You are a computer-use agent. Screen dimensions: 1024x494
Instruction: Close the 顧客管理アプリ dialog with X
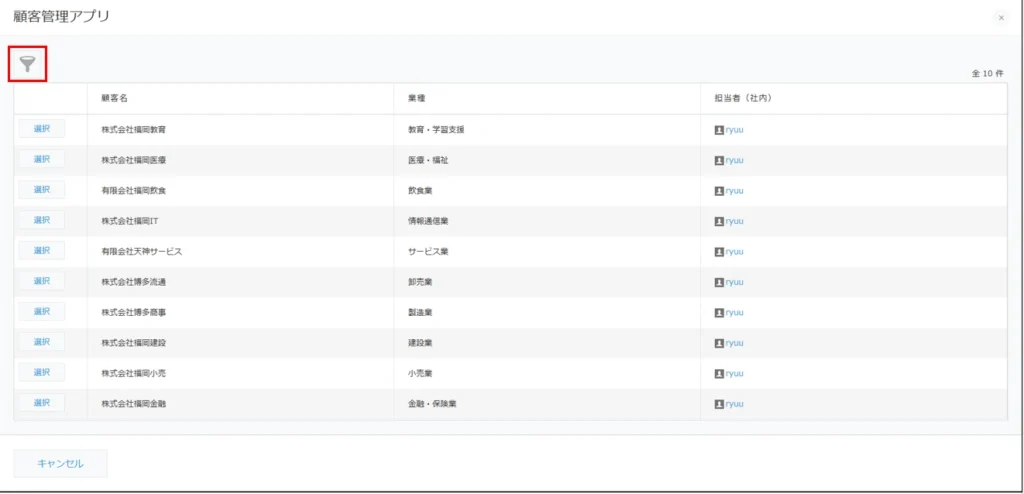[1001, 18]
